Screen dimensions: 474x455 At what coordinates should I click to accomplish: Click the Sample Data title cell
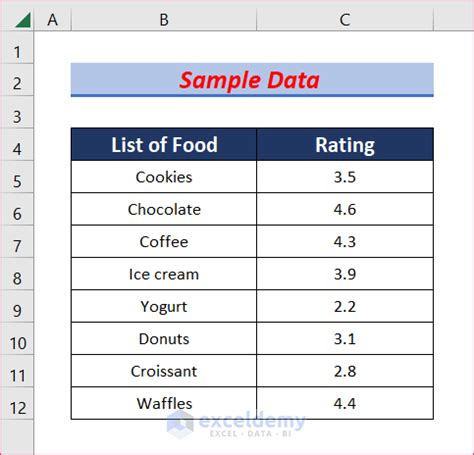[252, 80]
